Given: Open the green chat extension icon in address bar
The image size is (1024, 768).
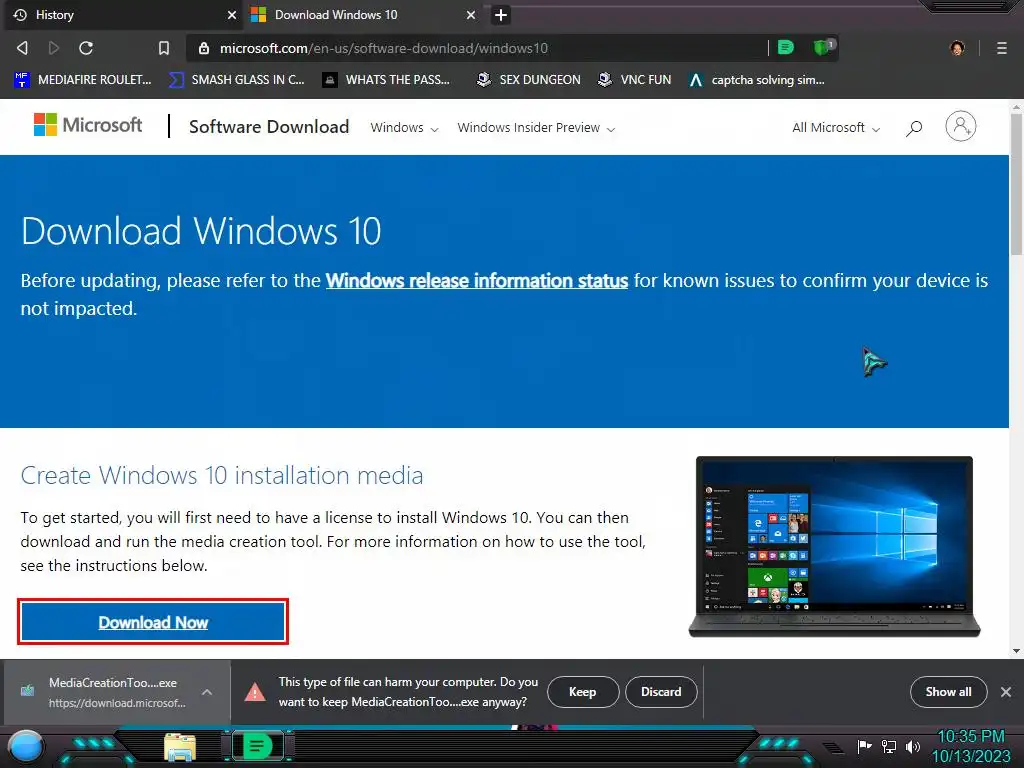Looking at the screenshot, I should pyautogui.click(x=786, y=47).
